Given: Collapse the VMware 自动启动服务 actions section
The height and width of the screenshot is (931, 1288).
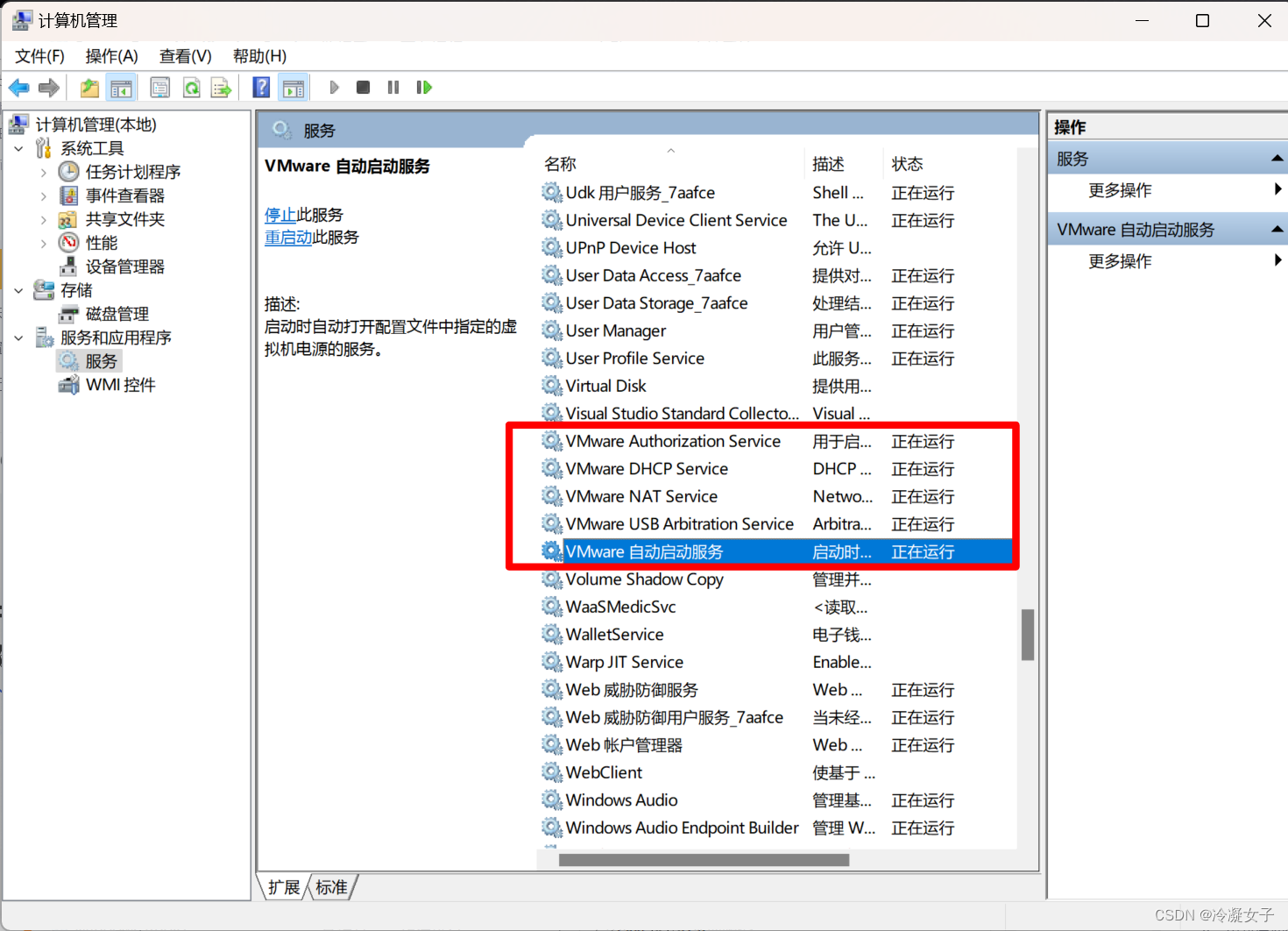Looking at the screenshot, I should pos(1277,230).
